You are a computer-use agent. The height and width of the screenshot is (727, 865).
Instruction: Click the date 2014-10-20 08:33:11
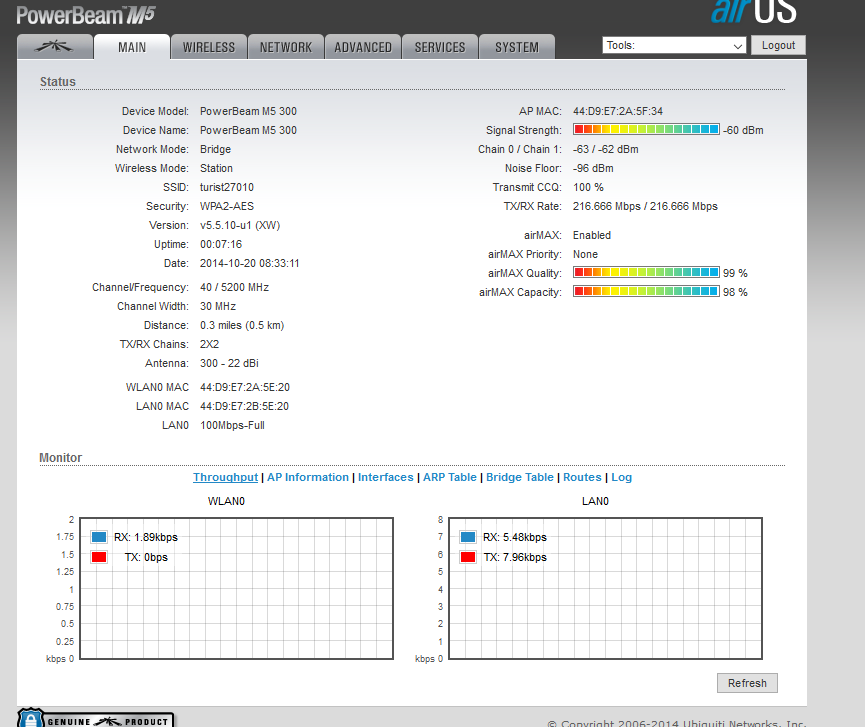pyautogui.click(x=249, y=263)
